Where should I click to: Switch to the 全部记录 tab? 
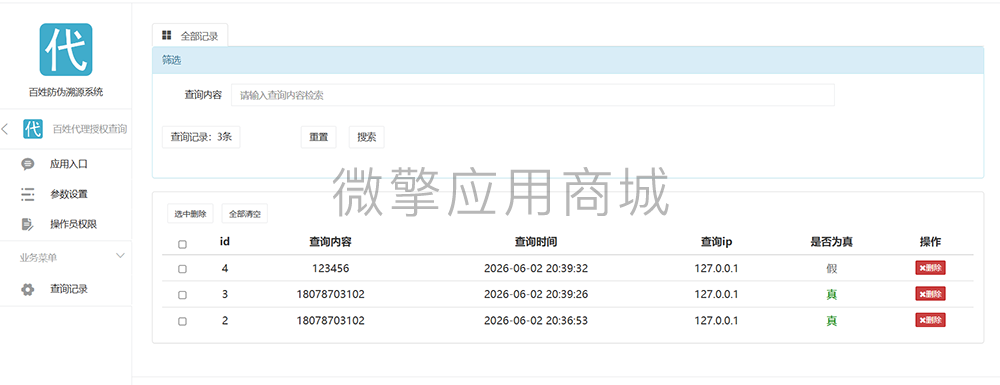point(190,36)
